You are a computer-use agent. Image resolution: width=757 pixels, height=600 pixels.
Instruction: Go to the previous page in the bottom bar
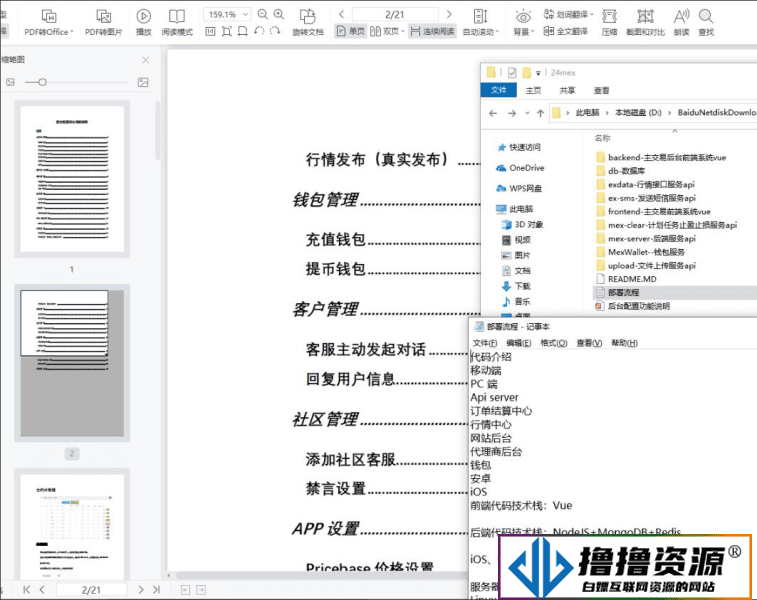pyautogui.click(x=42, y=589)
